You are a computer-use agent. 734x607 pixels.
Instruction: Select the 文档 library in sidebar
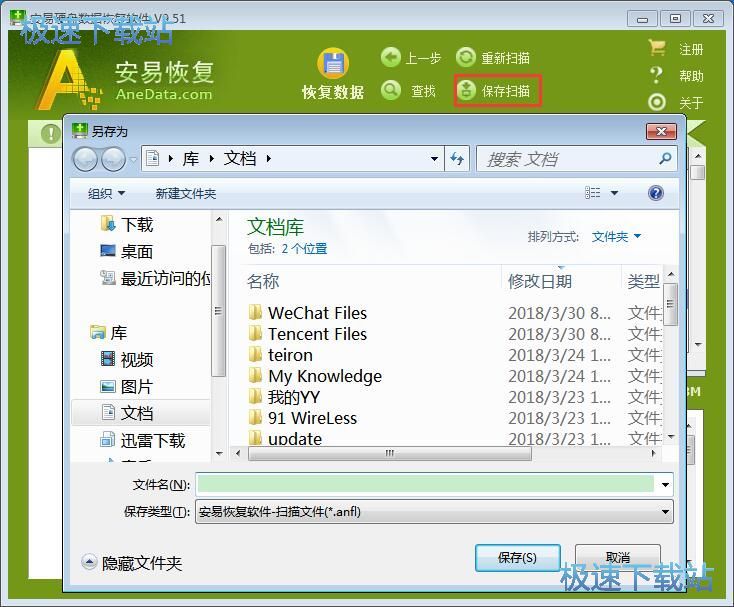[140, 413]
